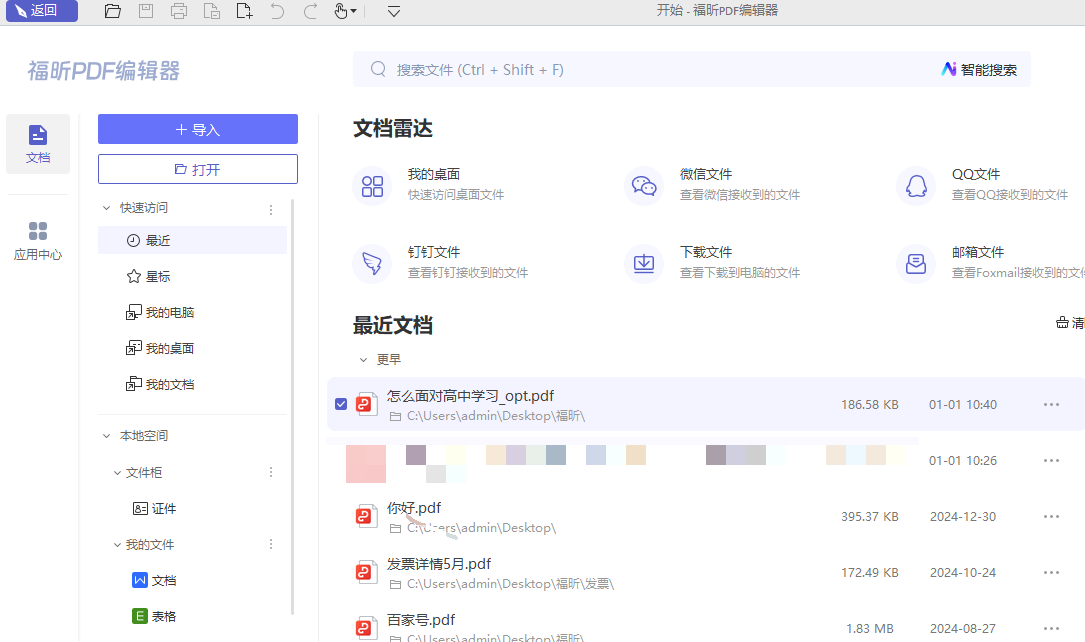
Task: Open the QQ文件 card icon
Action: coord(916,185)
